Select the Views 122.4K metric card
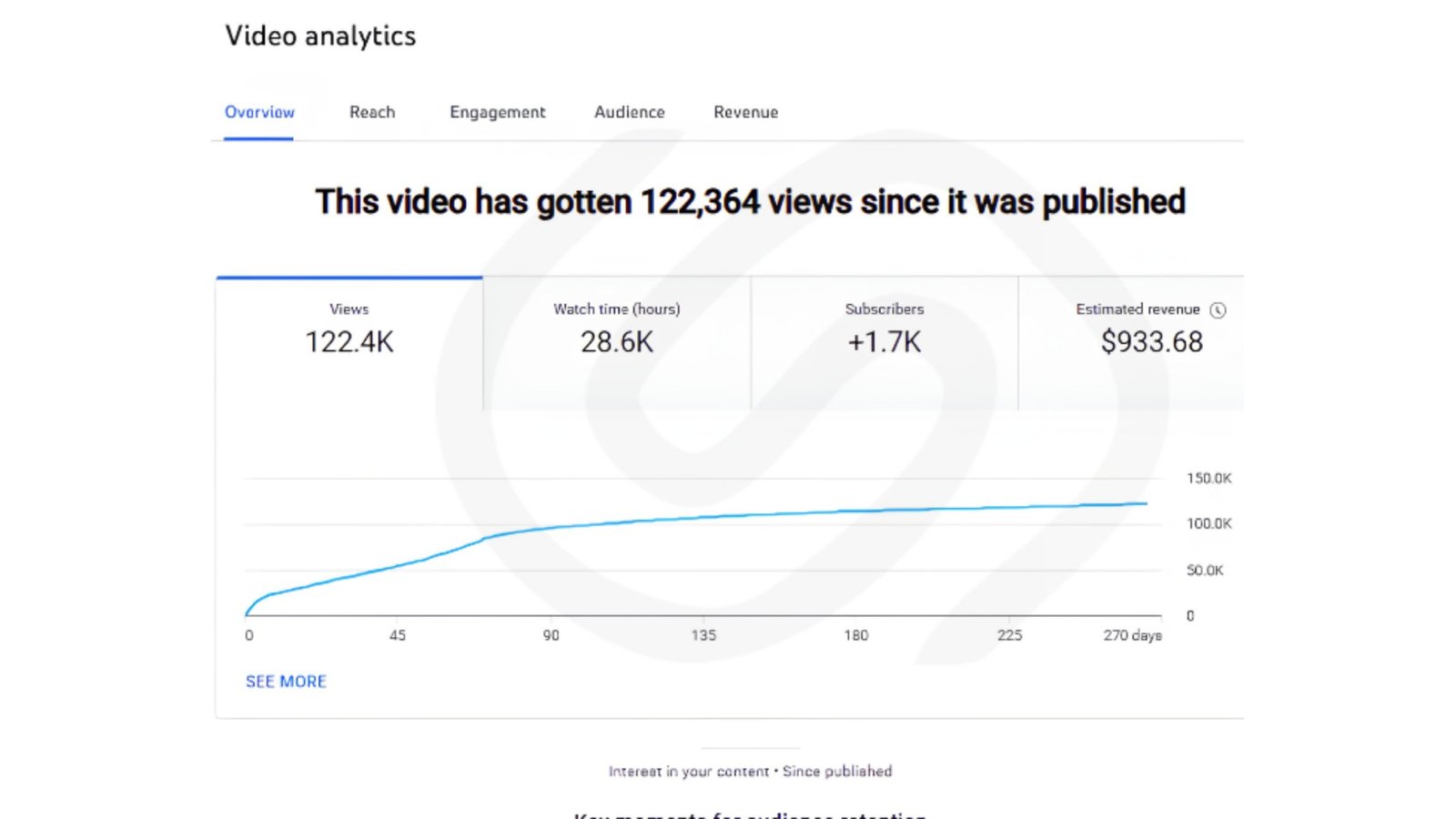The width and height of the screenshot is (1456, 819). point(349,343)
